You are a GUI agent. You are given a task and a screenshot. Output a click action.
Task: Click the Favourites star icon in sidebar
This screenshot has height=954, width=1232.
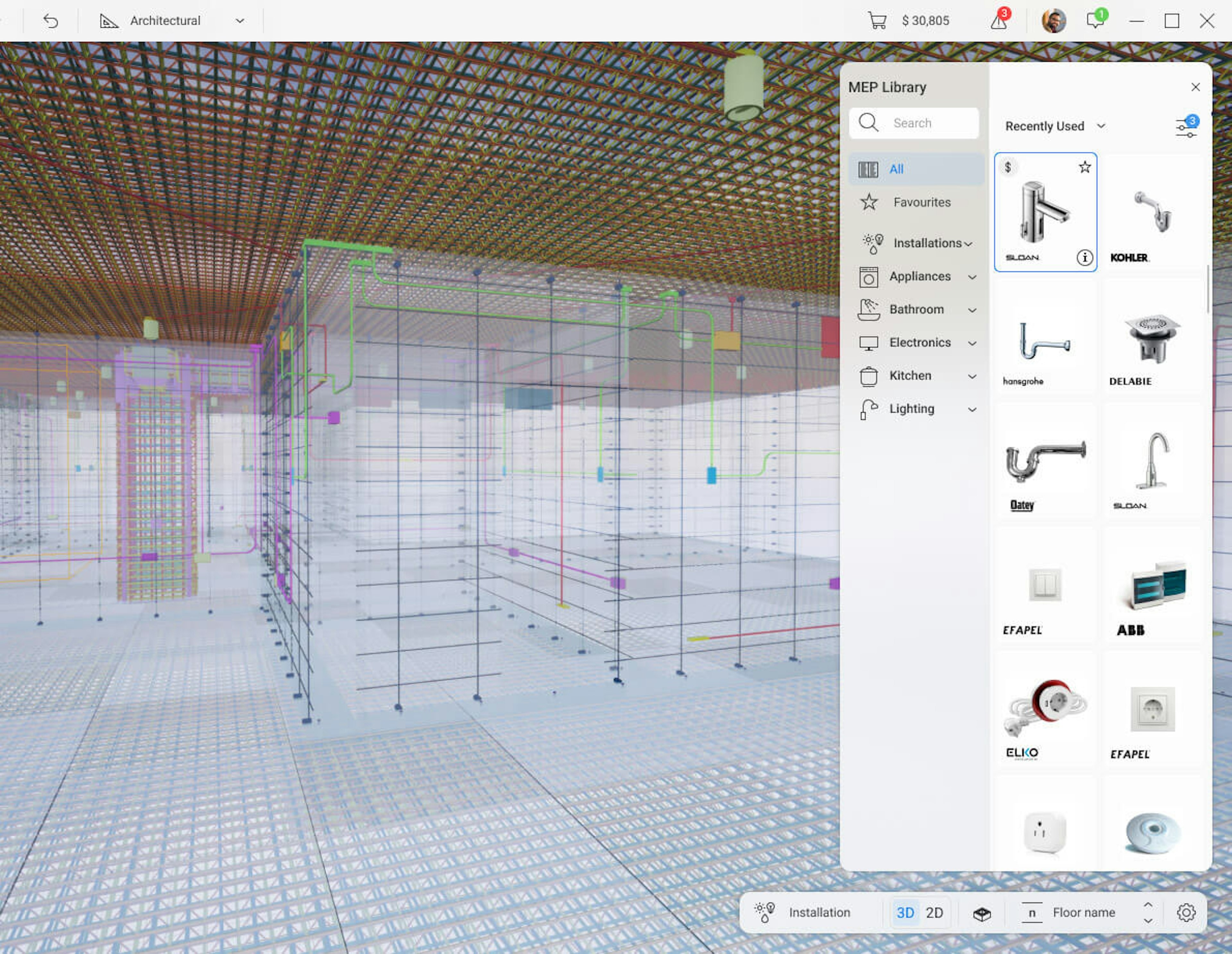click(x=869, y=202)
